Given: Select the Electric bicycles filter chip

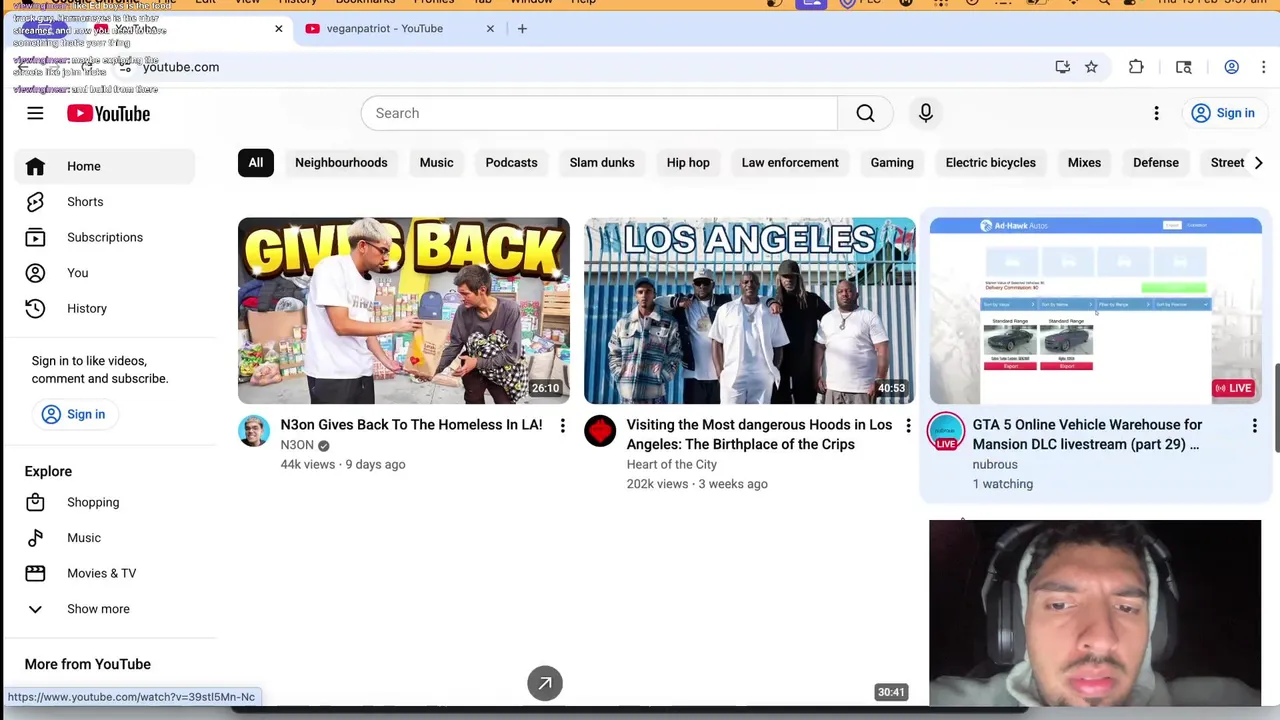Looking at the screenshot, I should (991, 162).
